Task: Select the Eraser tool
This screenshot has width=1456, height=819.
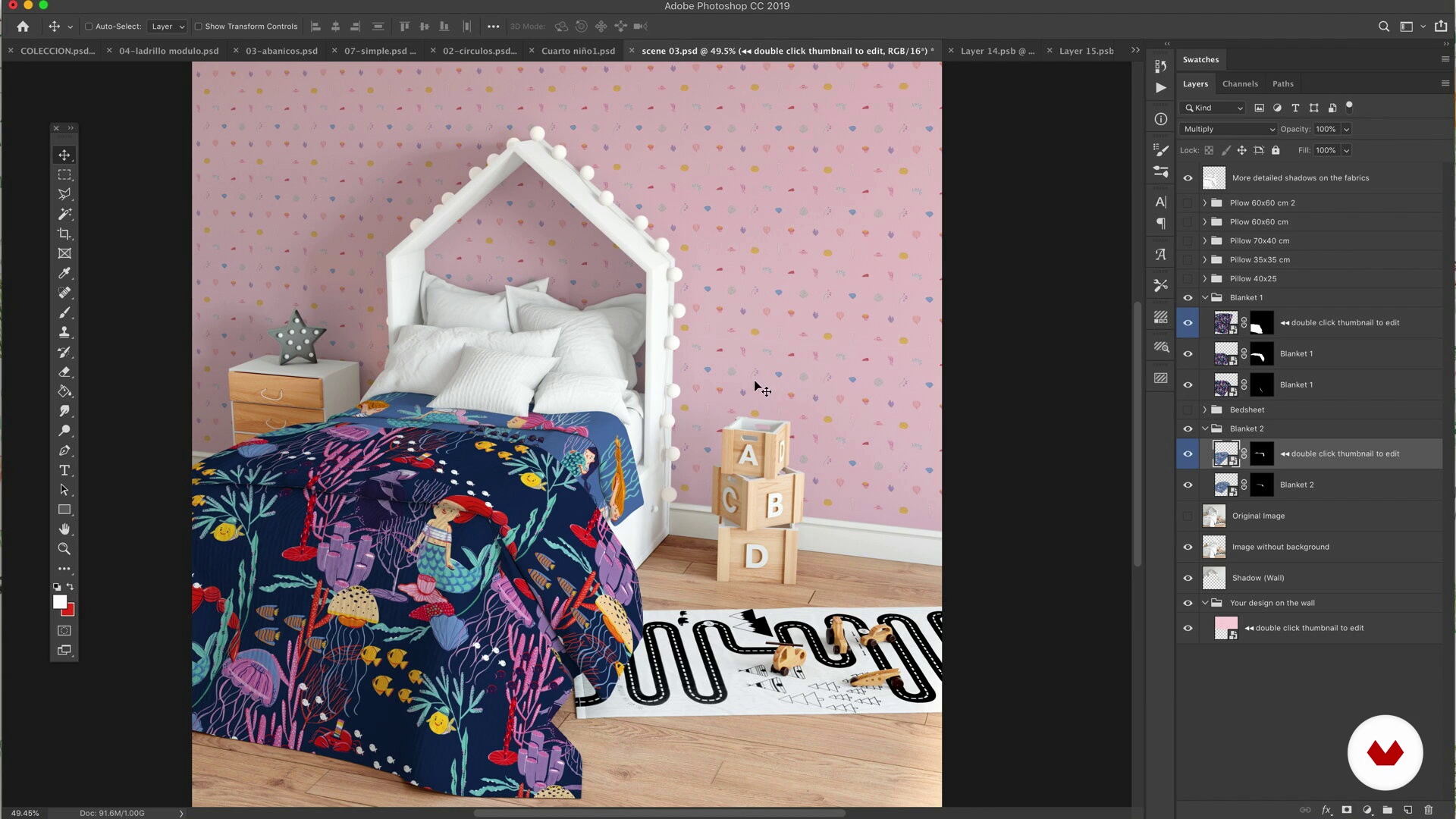Action: click(x=64, y=372)
